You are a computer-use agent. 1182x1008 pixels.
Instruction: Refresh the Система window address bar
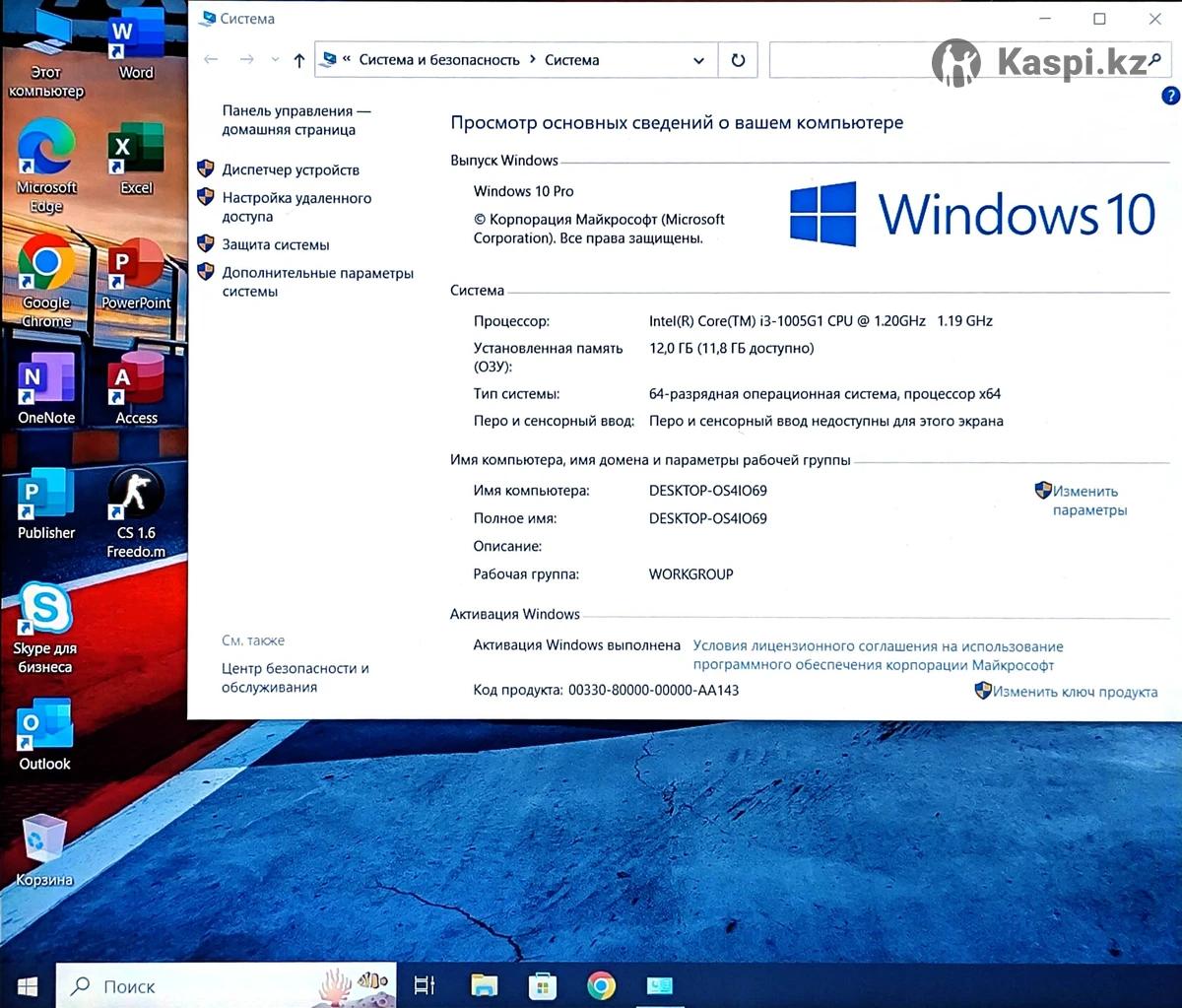tap(738, 60)
